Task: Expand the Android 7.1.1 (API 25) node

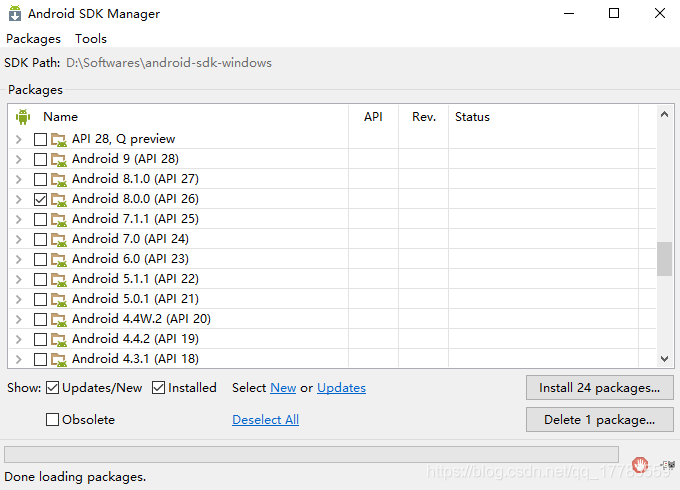Action: pos(19,219)
